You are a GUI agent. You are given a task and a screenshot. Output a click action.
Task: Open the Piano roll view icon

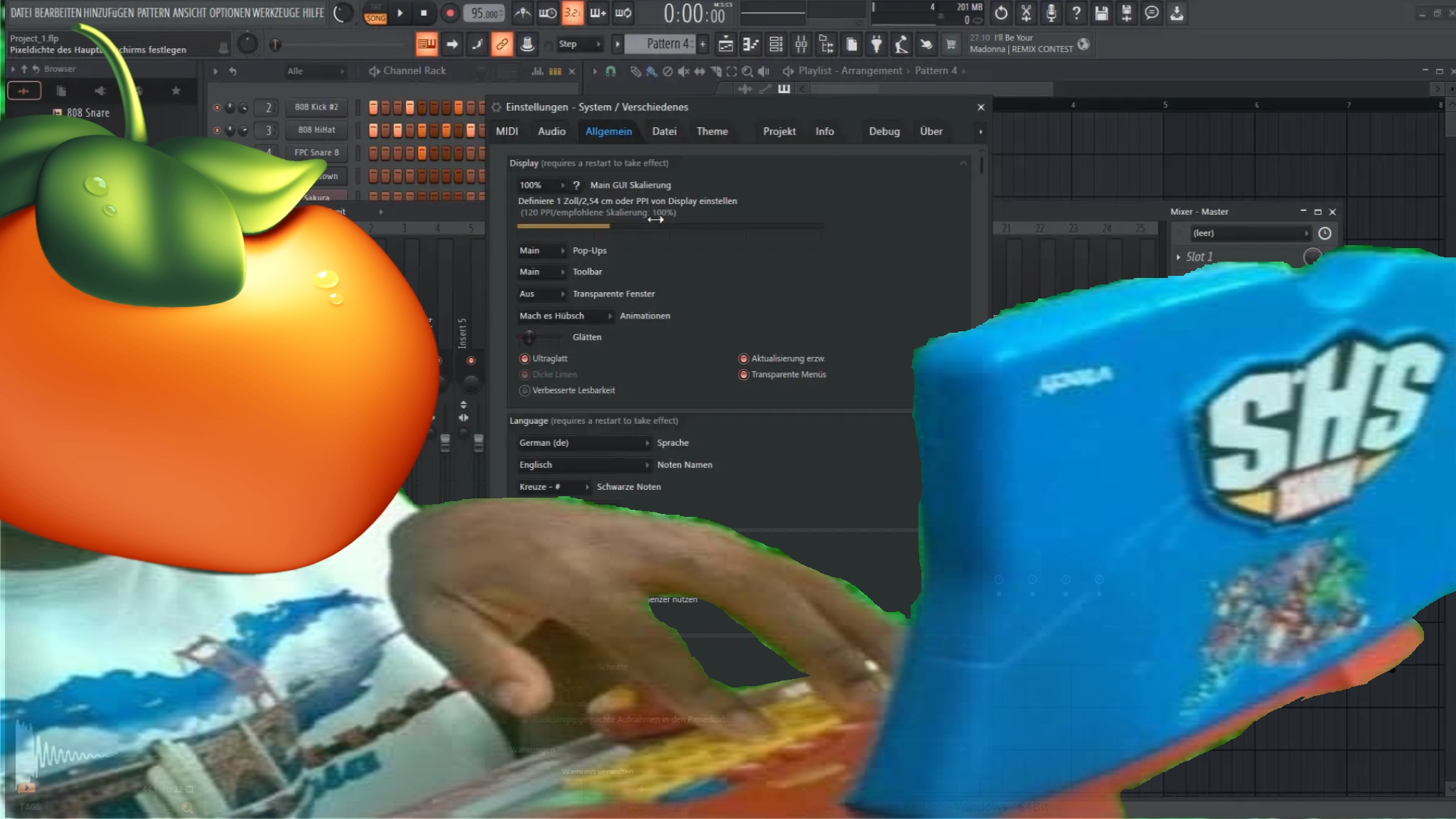coord(751,45)
